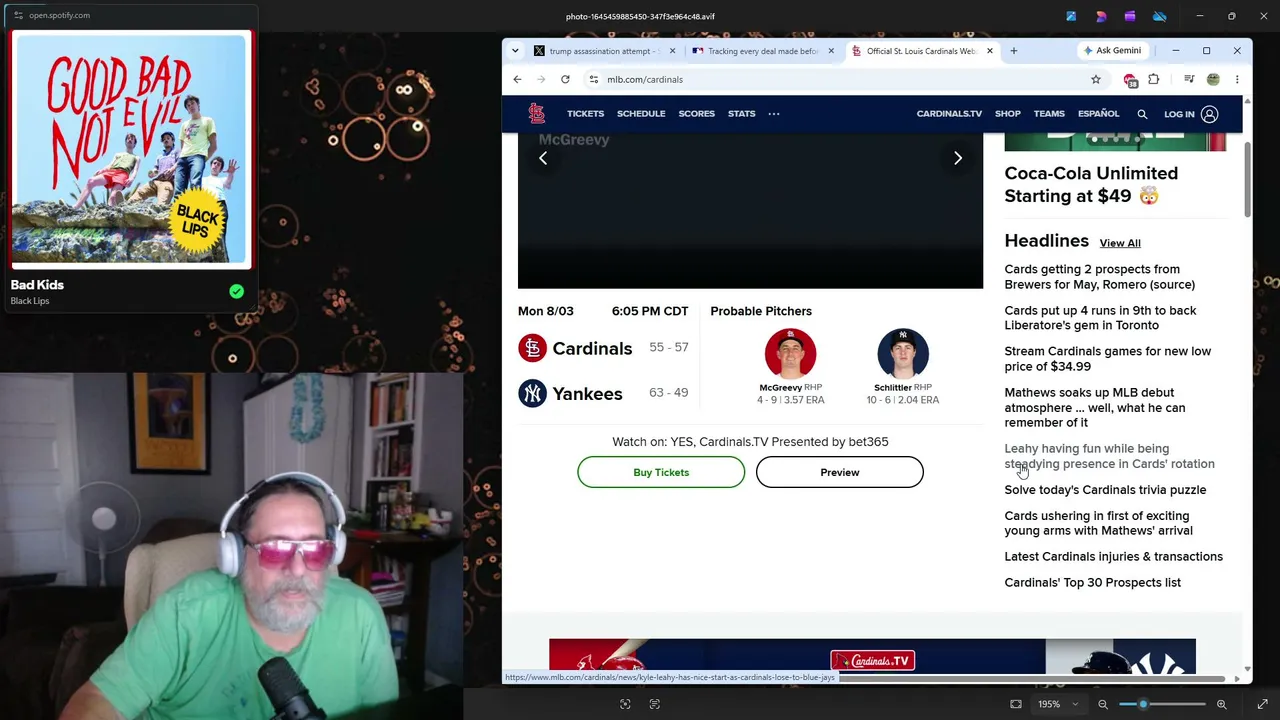Viewport: 1280px width, 720px height.
Task: Open headline about 4 runs in 9th
Action: (x=1100, y=318)
